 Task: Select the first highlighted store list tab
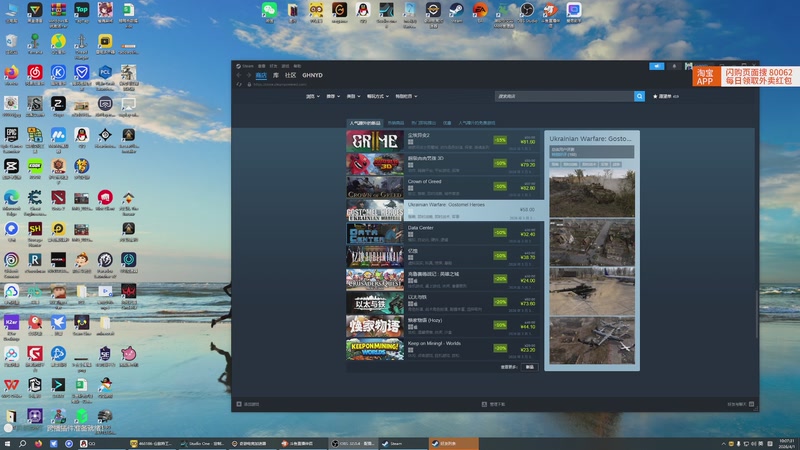[364, 123]
